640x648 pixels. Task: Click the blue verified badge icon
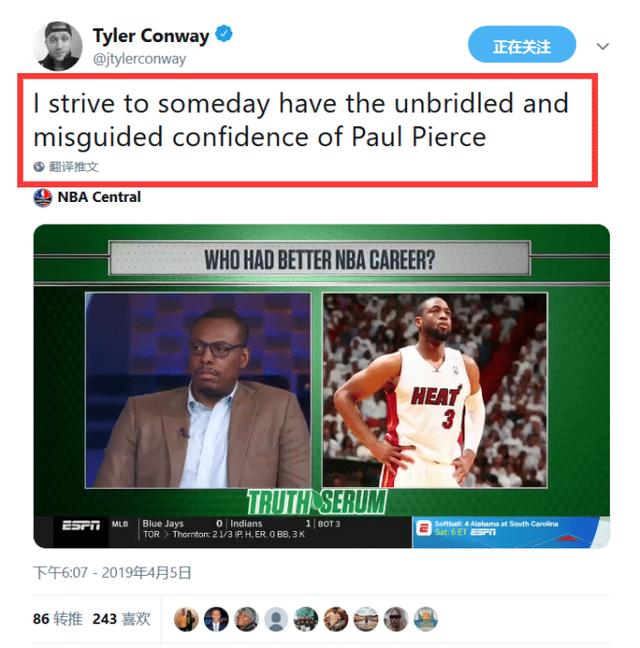click(224, 34)
